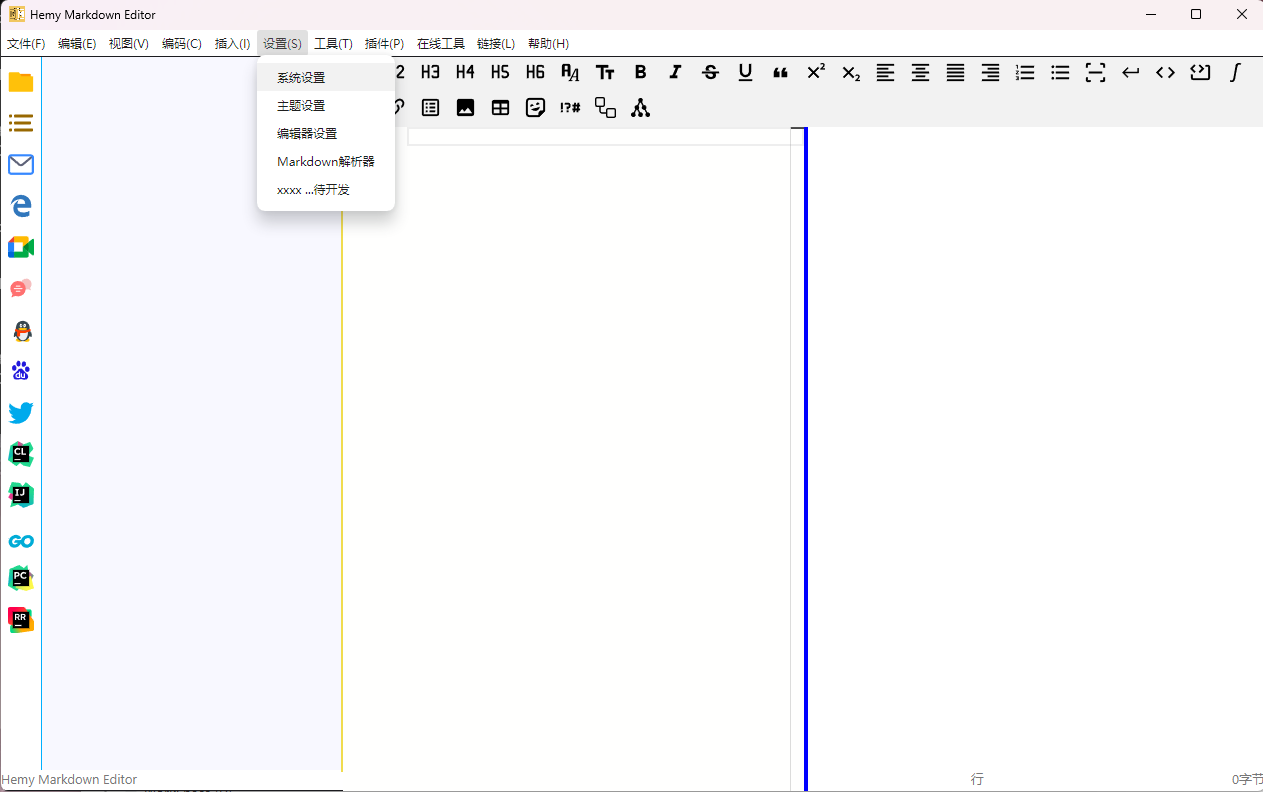1263x792 pixels.
Task: Open the 插件(P) menu
Action: [x=384, y=44]
